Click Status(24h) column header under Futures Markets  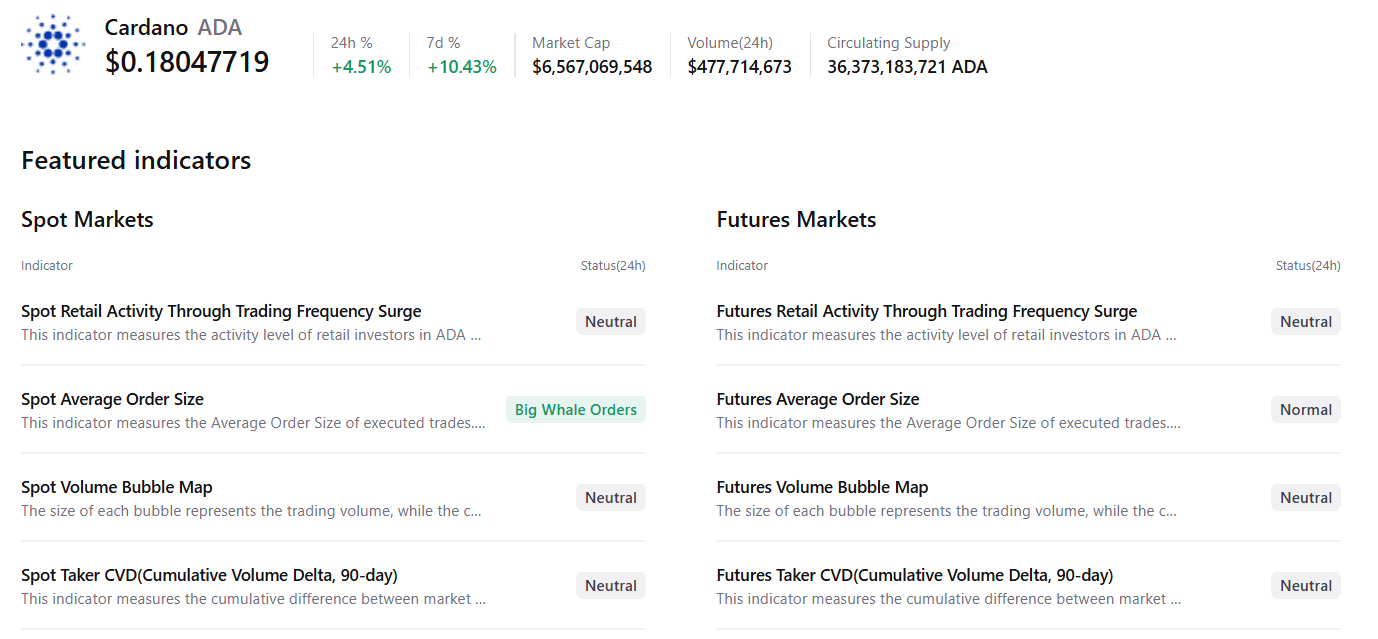click(x=1308, y=265)
